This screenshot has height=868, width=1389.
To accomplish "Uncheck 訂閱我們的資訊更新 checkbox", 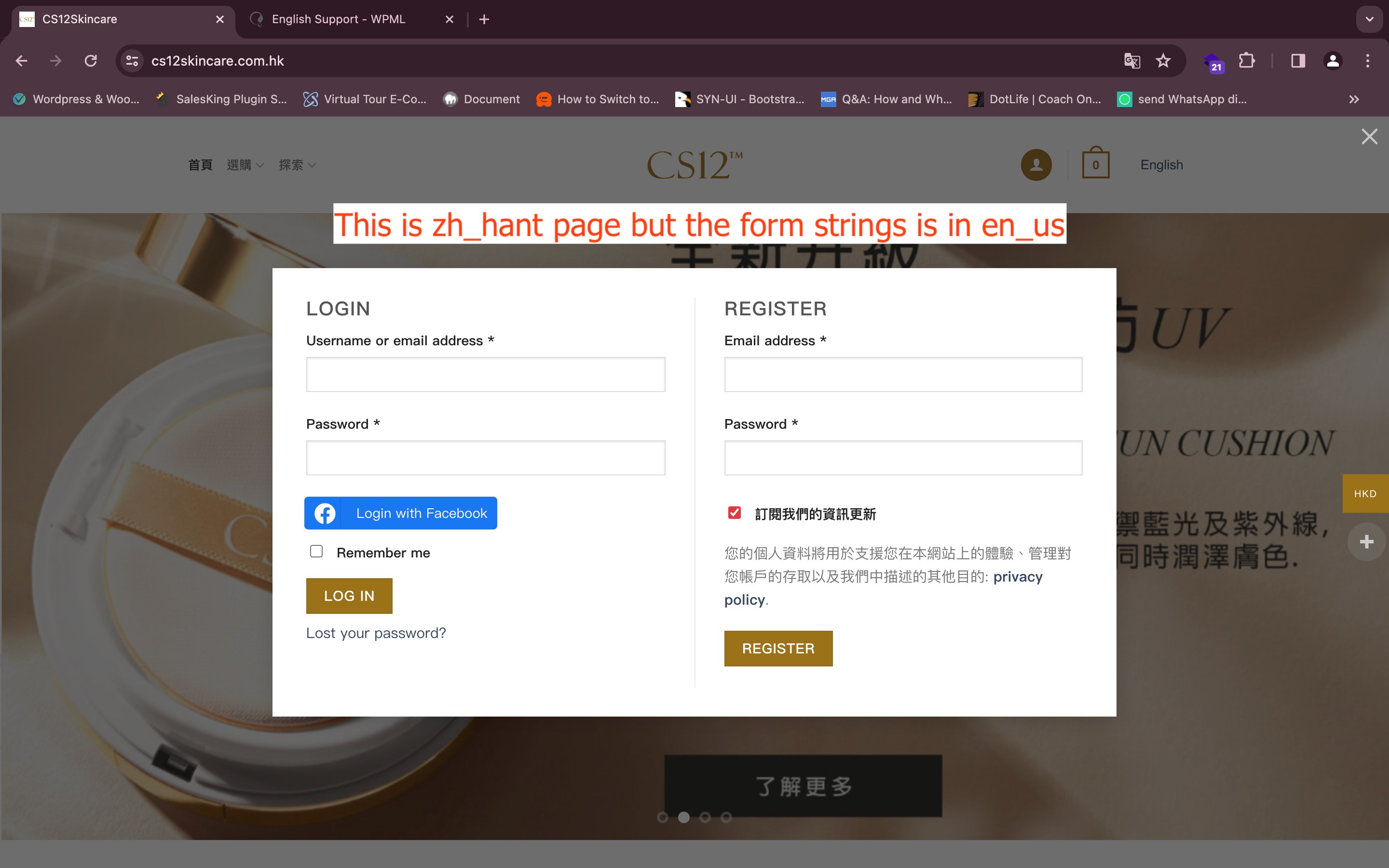I will coord(734,513).
